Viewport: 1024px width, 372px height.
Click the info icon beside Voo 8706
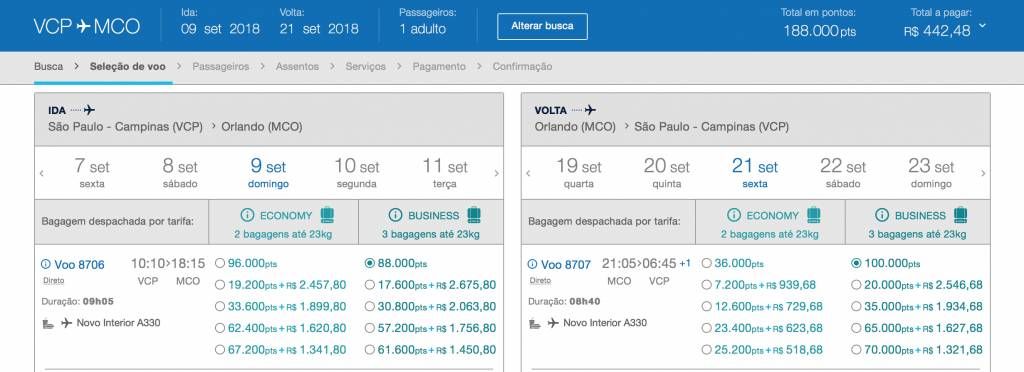point(46,264)
